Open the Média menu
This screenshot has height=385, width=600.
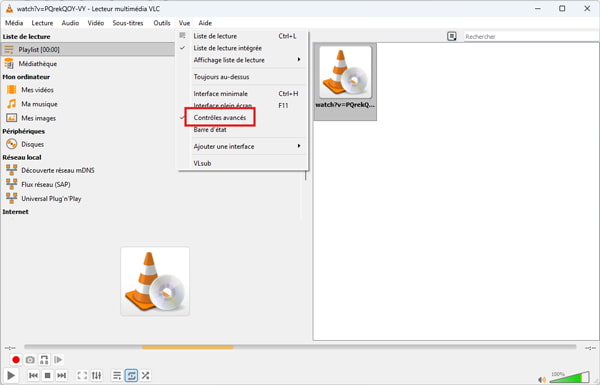(x=14, y=23)
